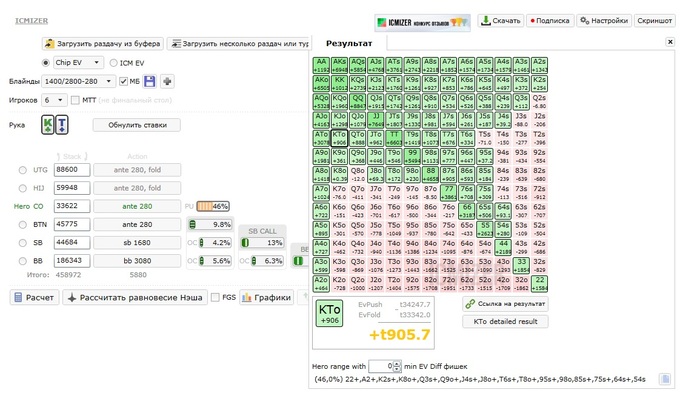Screen dimensions: 700x401
Task: Click the large KTo +906 summary tile
Action: [x=329, y=313]
